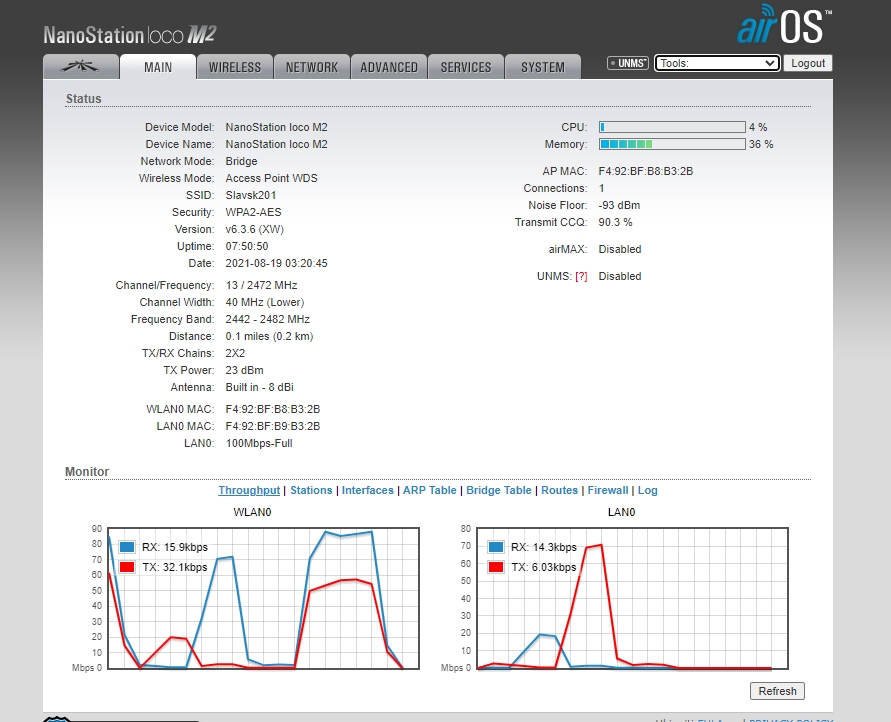Click the Antenna value Built in - 8 dBi
891x722 pixels.
point(260,387)
